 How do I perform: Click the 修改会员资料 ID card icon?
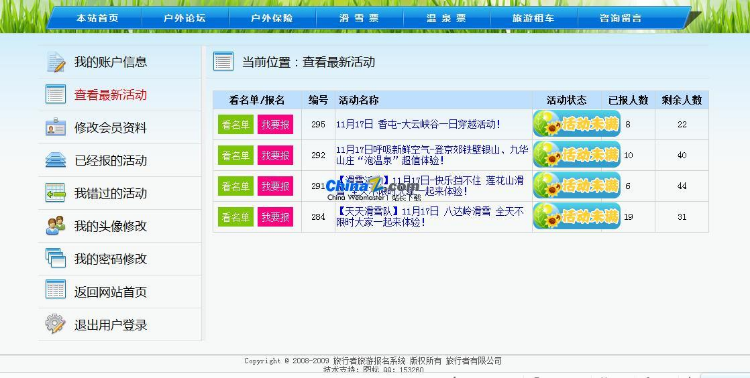(55, 127)
